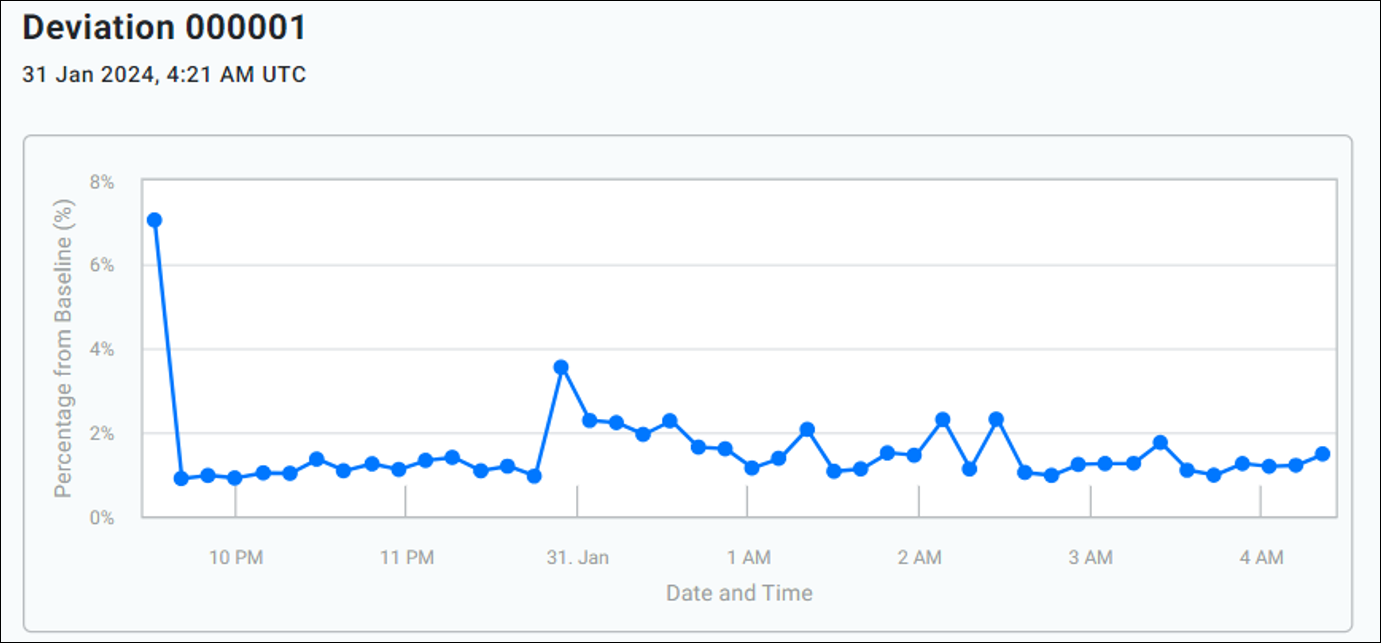Screen dimensions: 1381x643
Task: Click the Date and Time axis title
Action: [739, 593]
